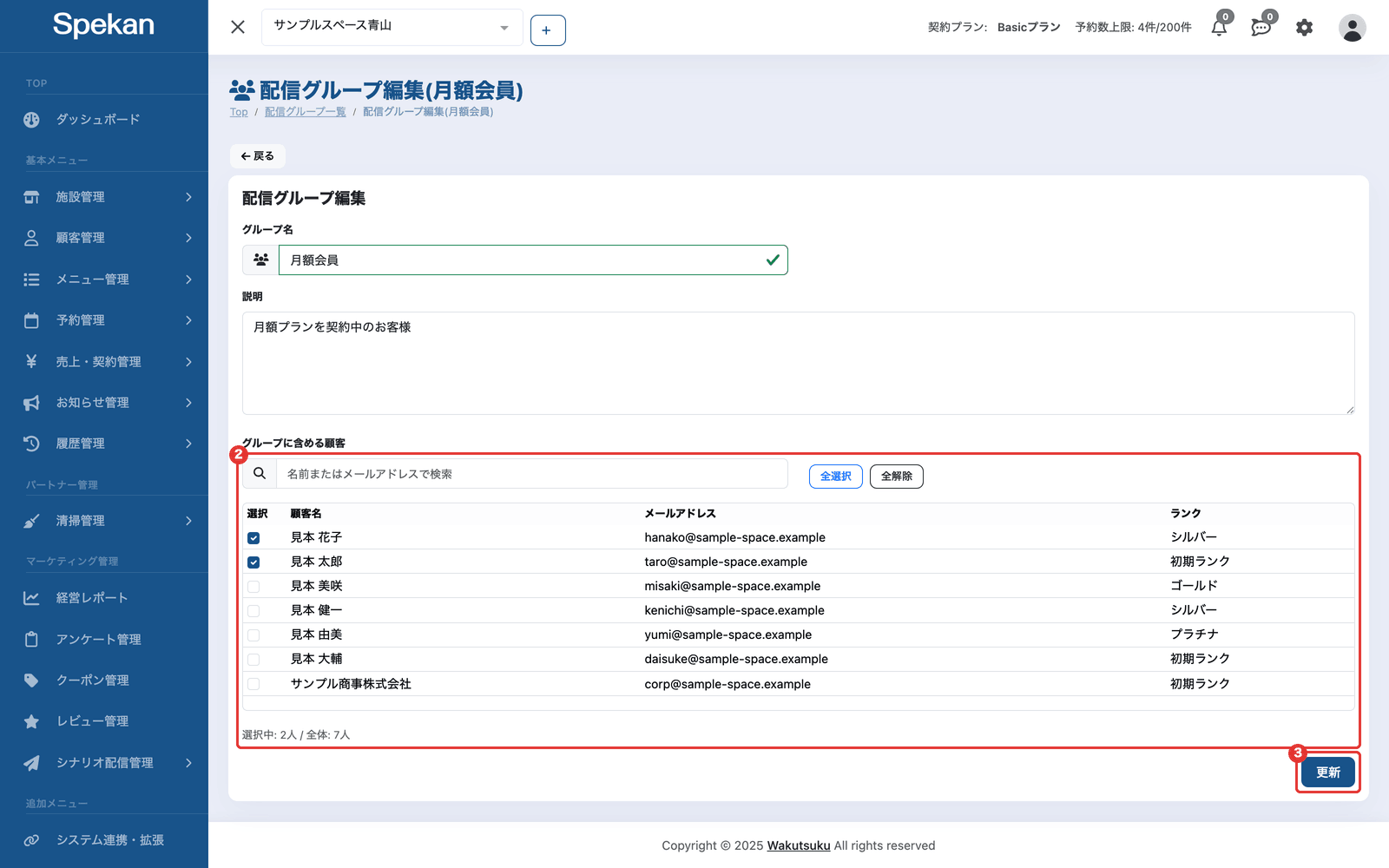Uncheck the 見本 花子 checkbox
This screenshot has height=868, width=1389.
pos(253,538)
